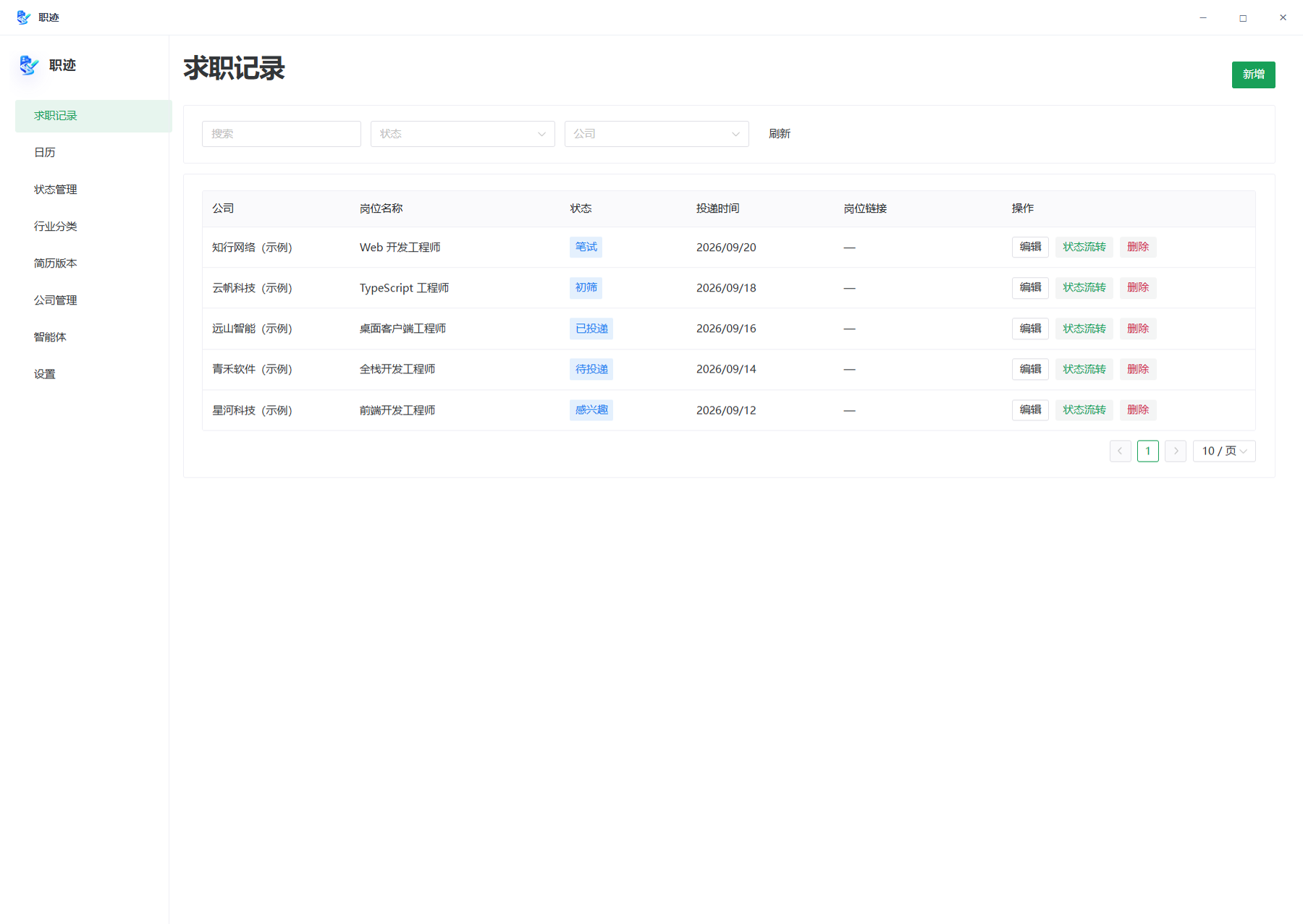Click the 职迹 app icon in the title bar

23,17
